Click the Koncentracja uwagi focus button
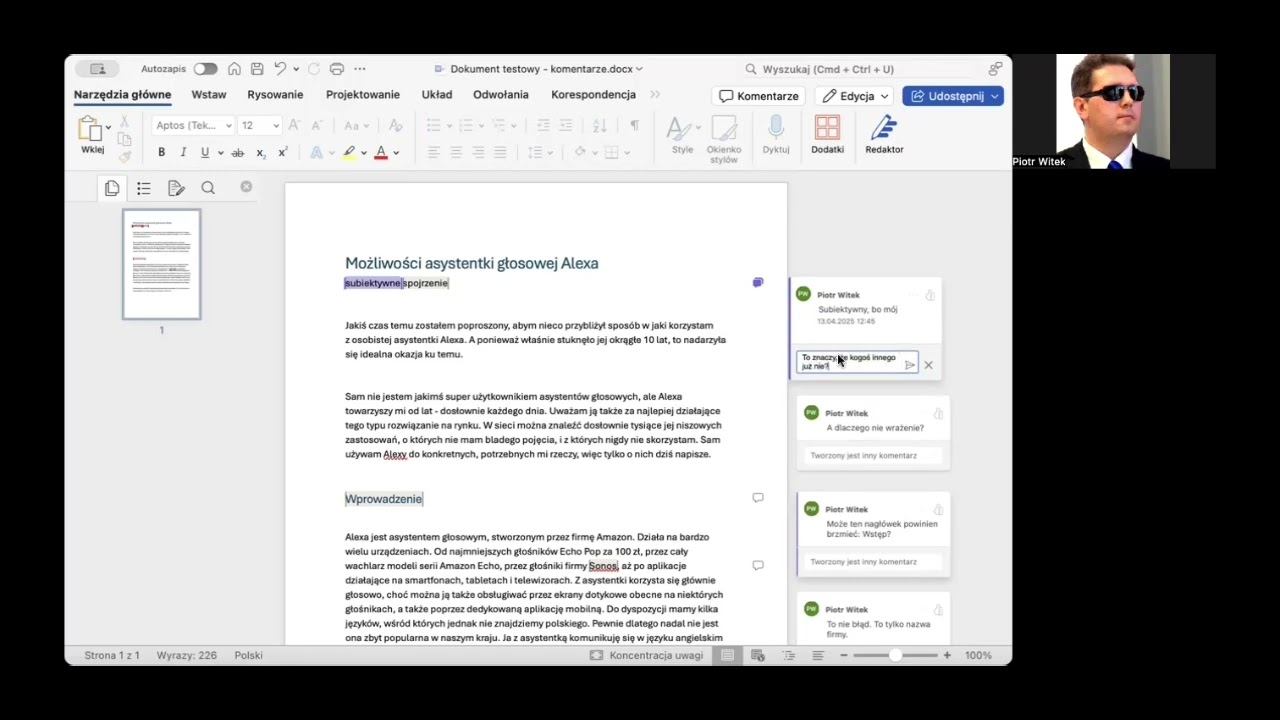This screenshot has height=720, width=1280. click(x=646, y=655)
